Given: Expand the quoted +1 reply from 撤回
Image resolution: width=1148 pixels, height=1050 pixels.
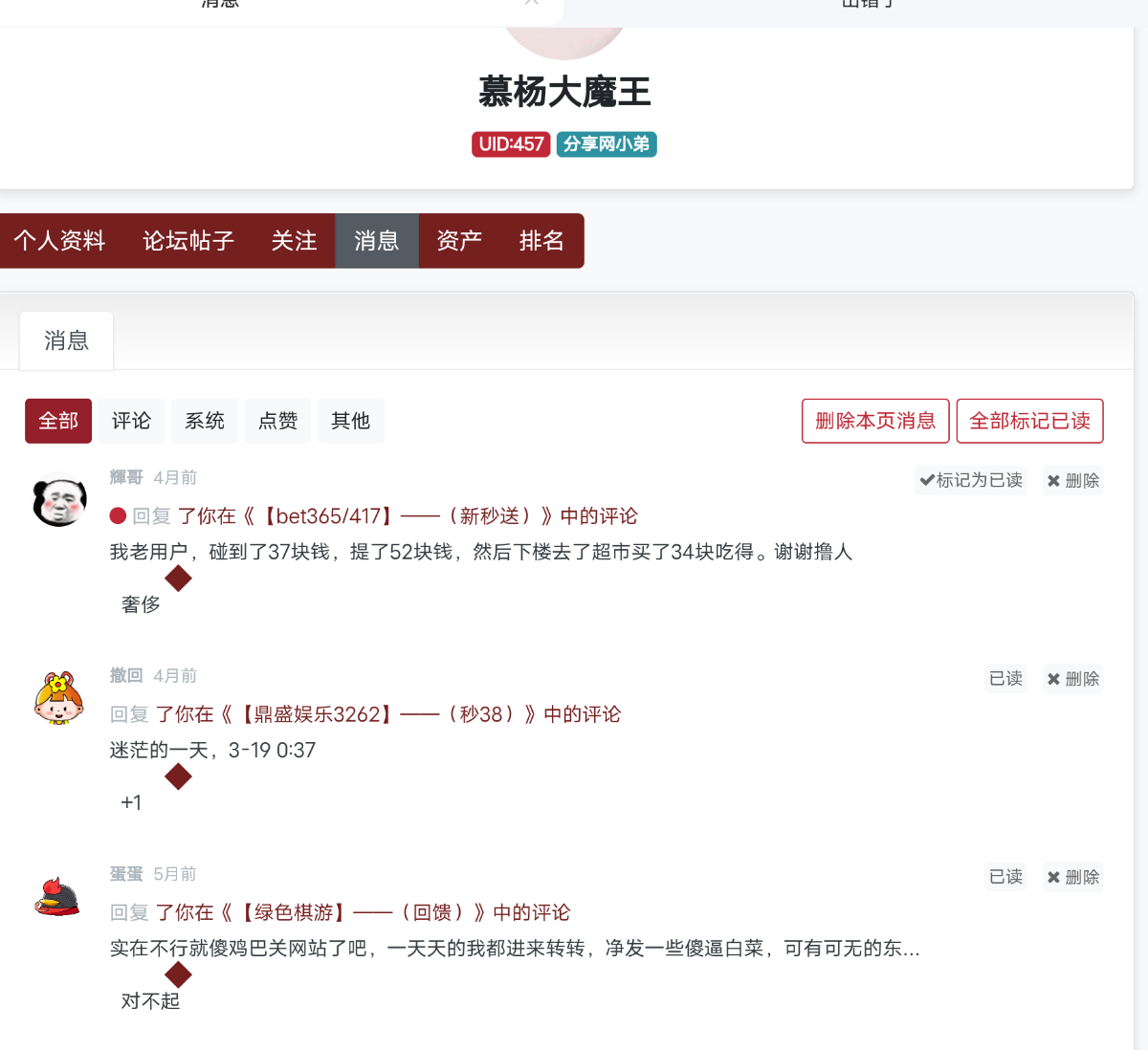Looking at the screenshot, I should point(178,777).
